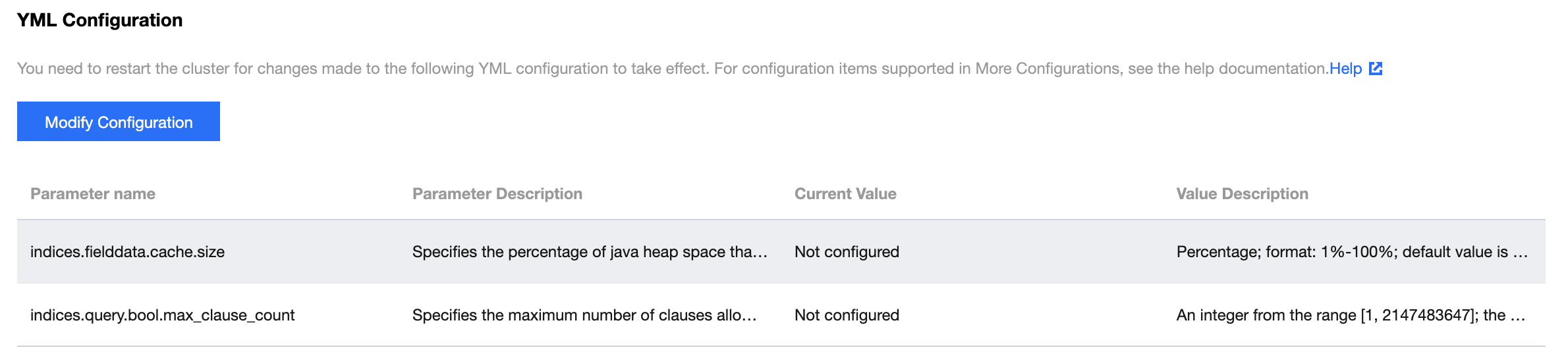Click the Parameter Description column header
The image size is (1568, 364).
[497, 194]
